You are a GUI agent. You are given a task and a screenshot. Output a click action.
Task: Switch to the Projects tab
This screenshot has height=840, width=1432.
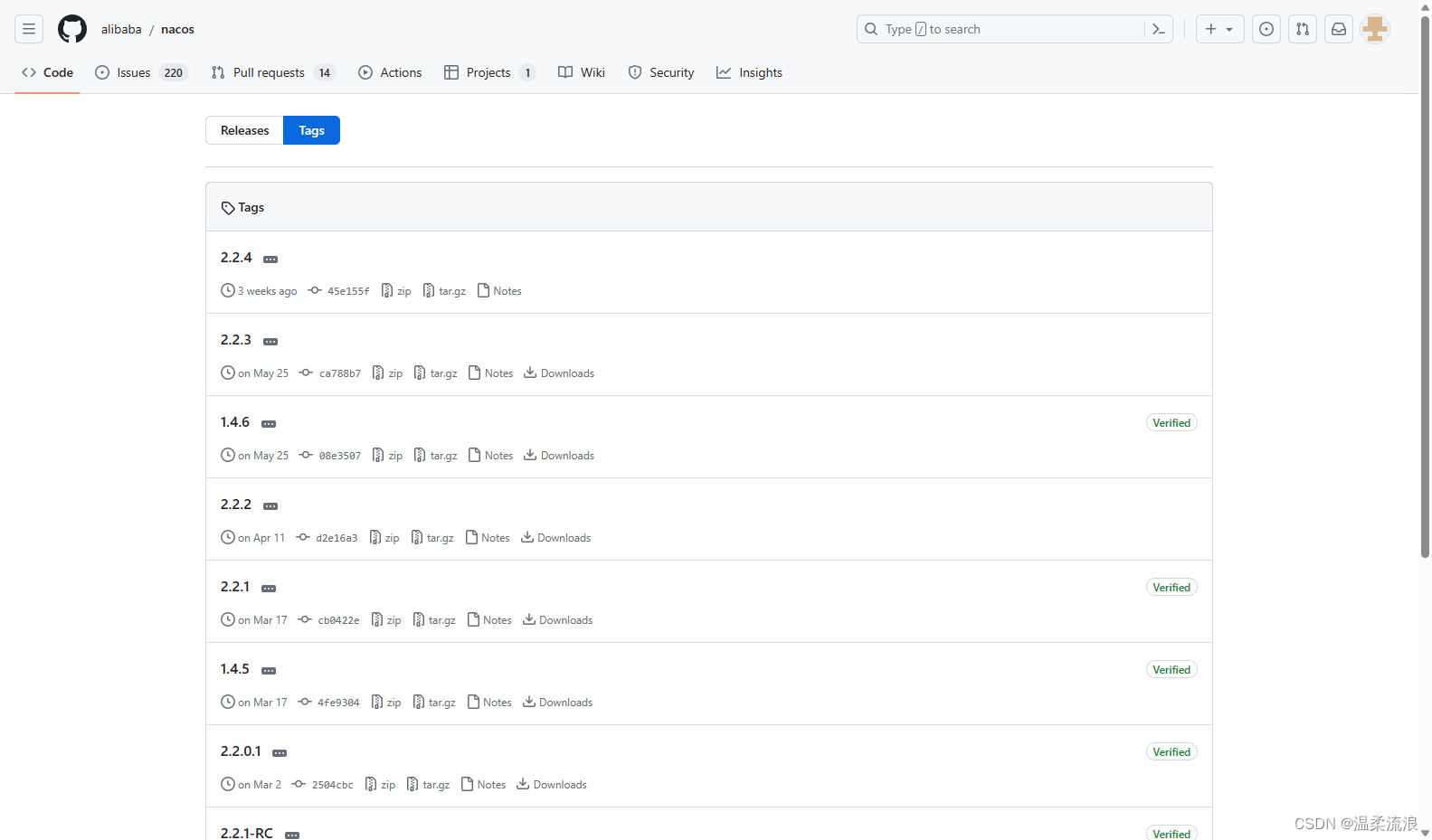pos(489,72)
